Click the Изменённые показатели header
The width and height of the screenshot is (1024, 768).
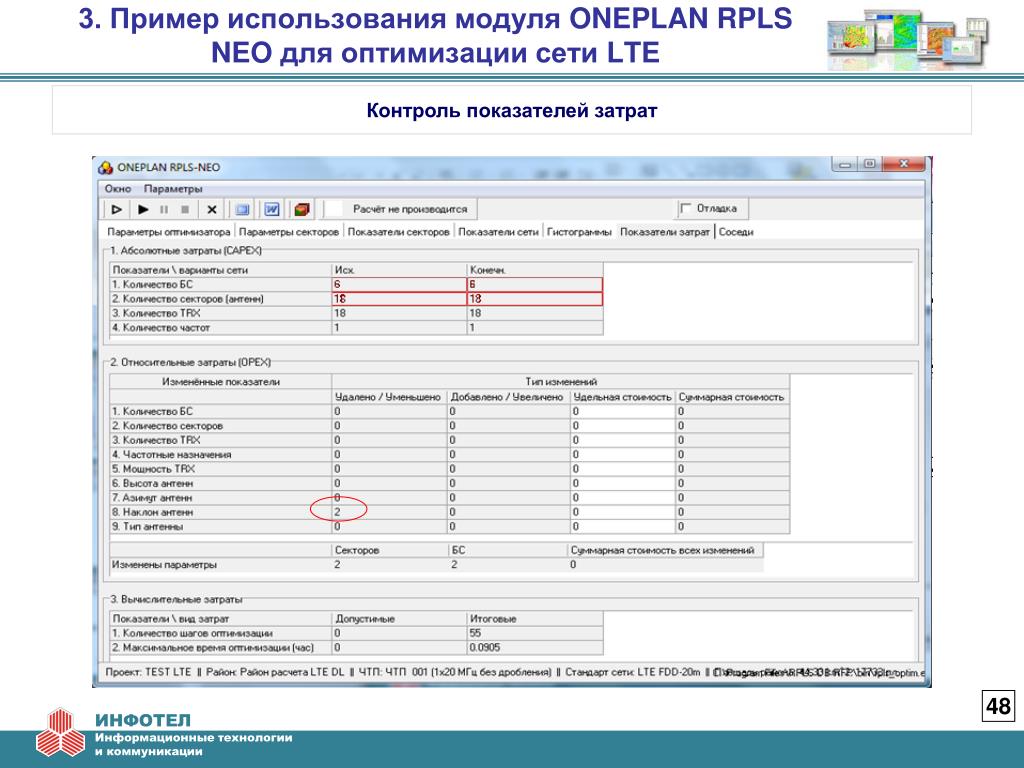(221, 382)
